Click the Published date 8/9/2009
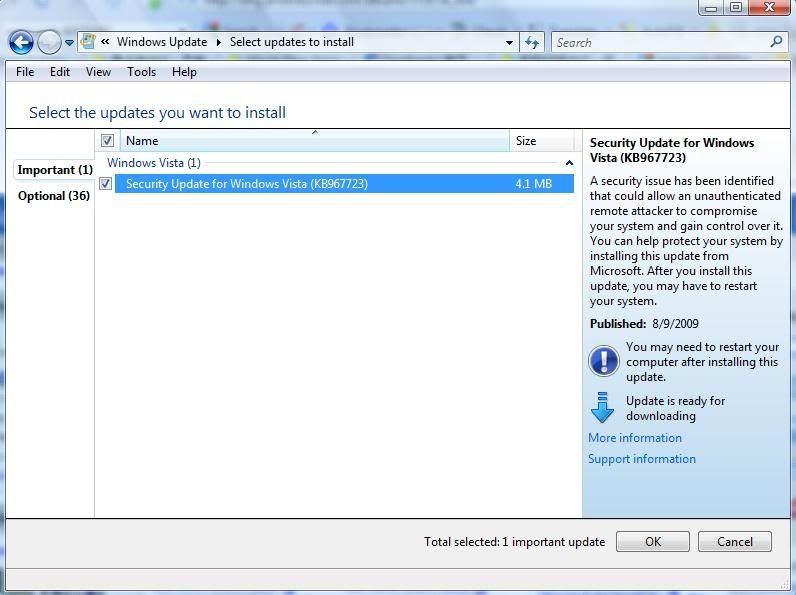The width and height of the screenshot is (796, 595). pyautogui.click(x=675, y=324)
